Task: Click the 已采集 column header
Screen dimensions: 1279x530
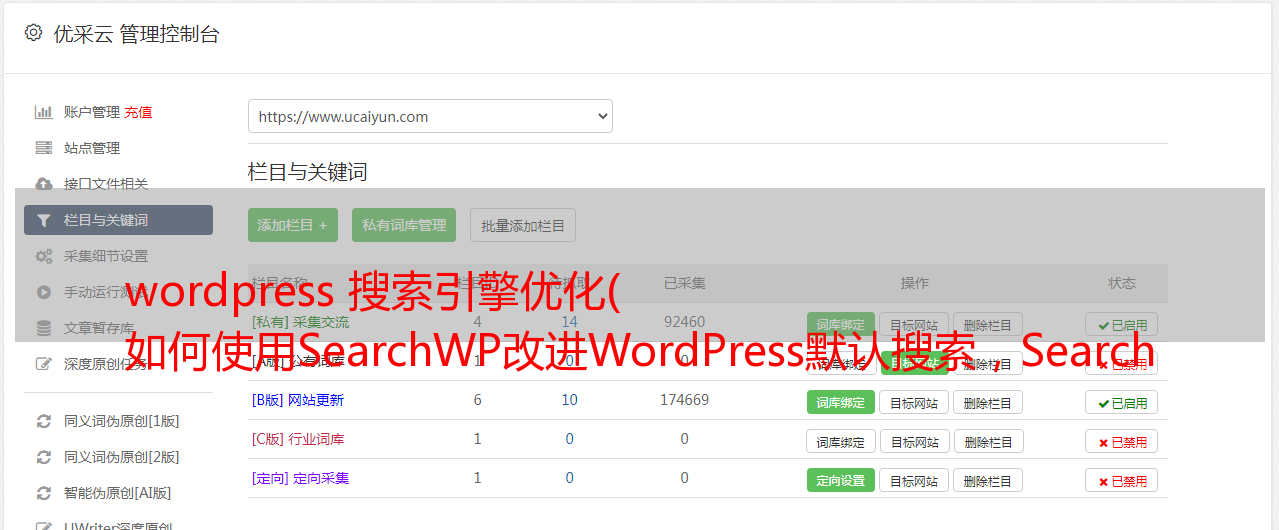Action: pos(684,283)
